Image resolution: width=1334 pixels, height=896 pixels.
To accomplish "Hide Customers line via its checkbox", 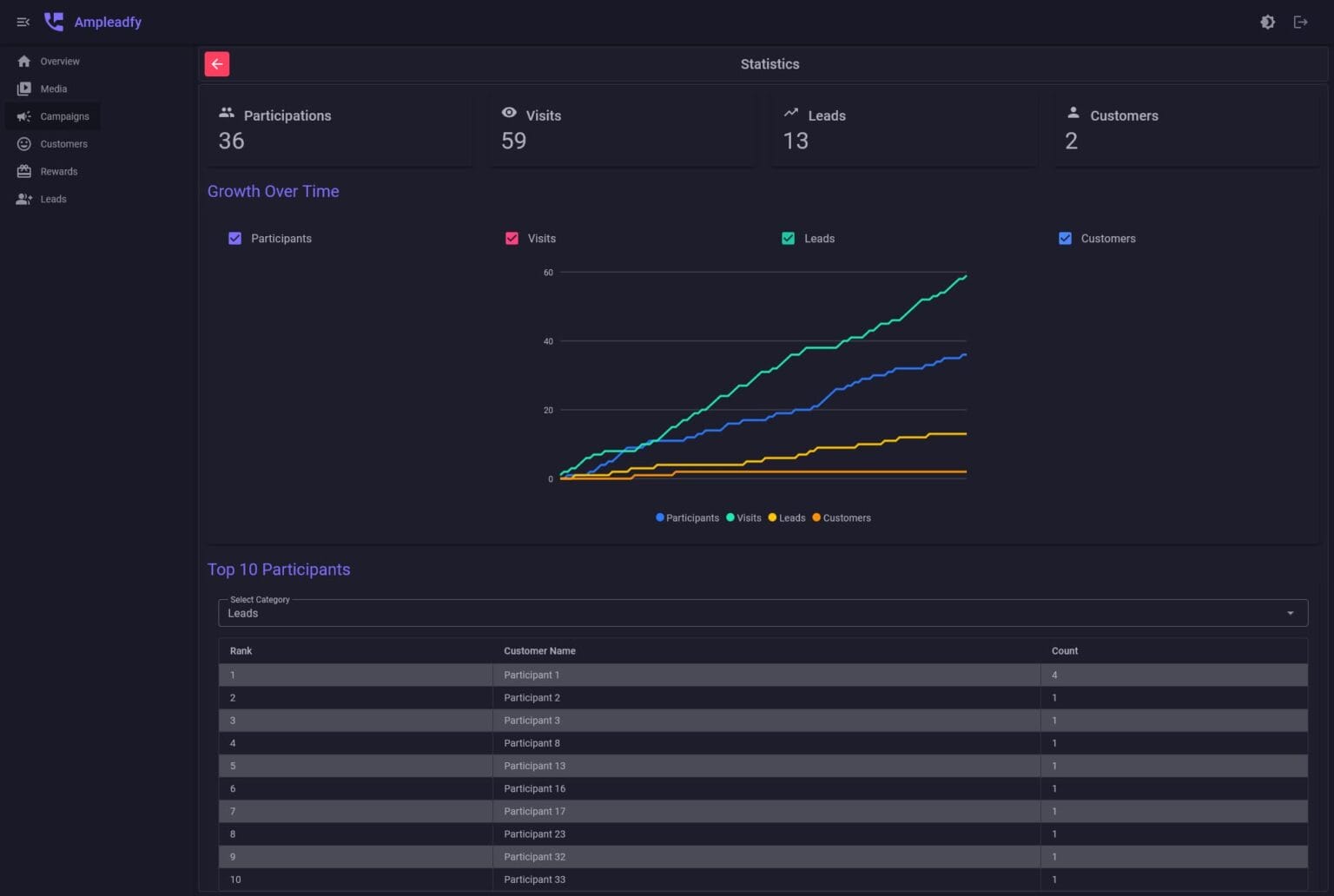I will click(x=1065, y=239).
